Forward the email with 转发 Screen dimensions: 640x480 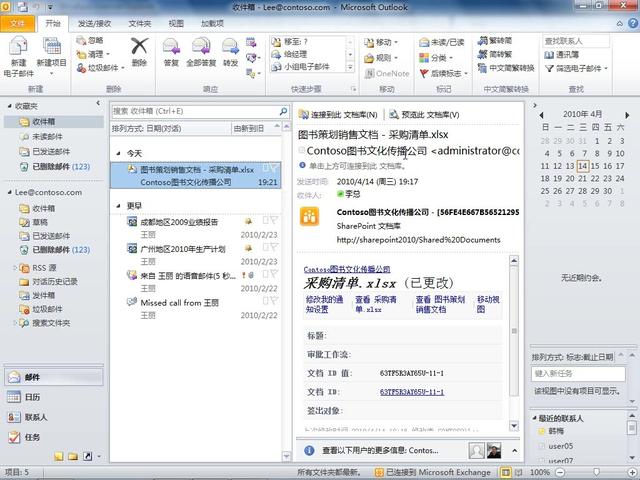tap(231, 52)
